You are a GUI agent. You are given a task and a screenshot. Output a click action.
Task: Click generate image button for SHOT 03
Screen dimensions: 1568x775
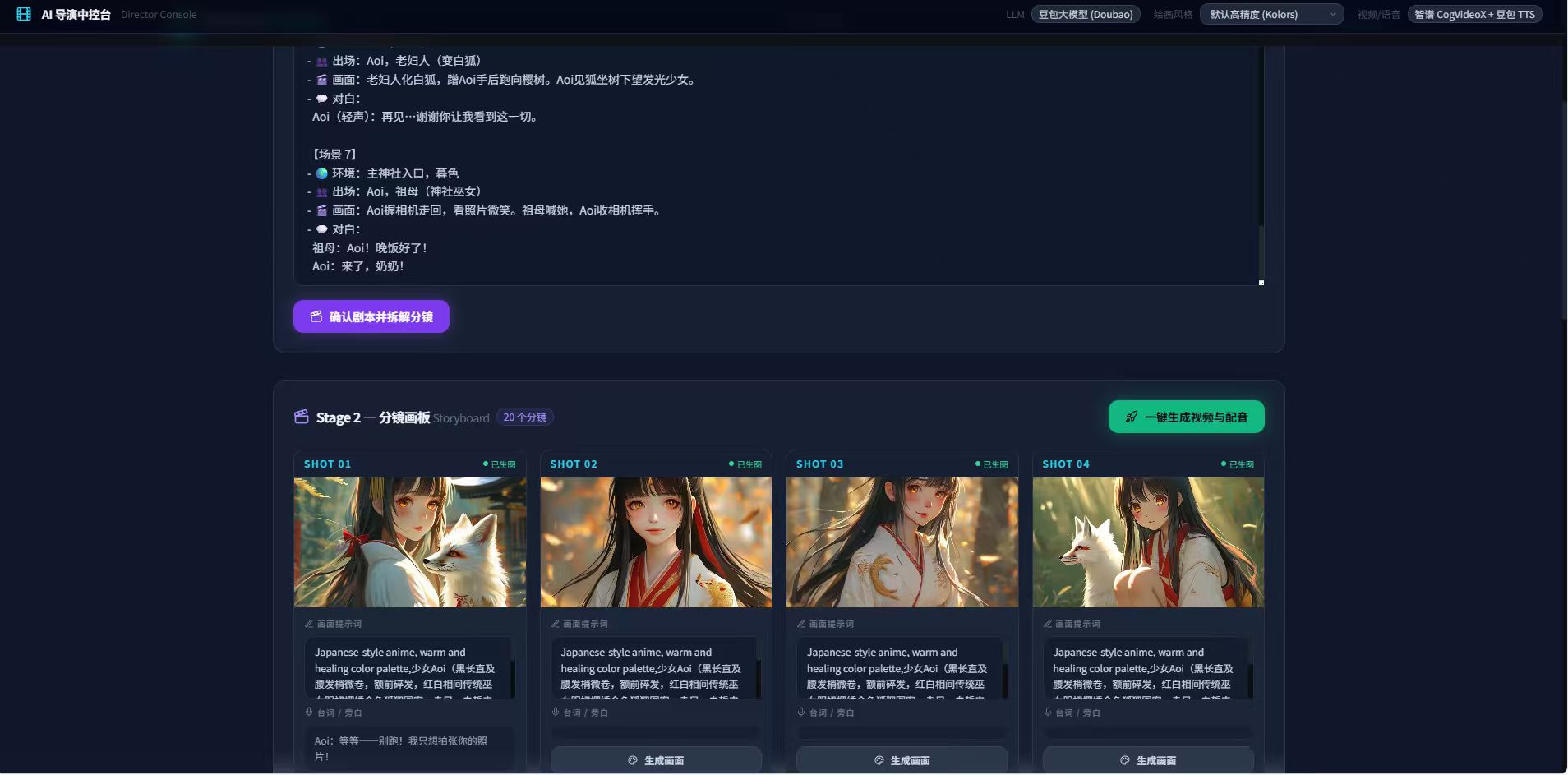click(x=902, y=760)
